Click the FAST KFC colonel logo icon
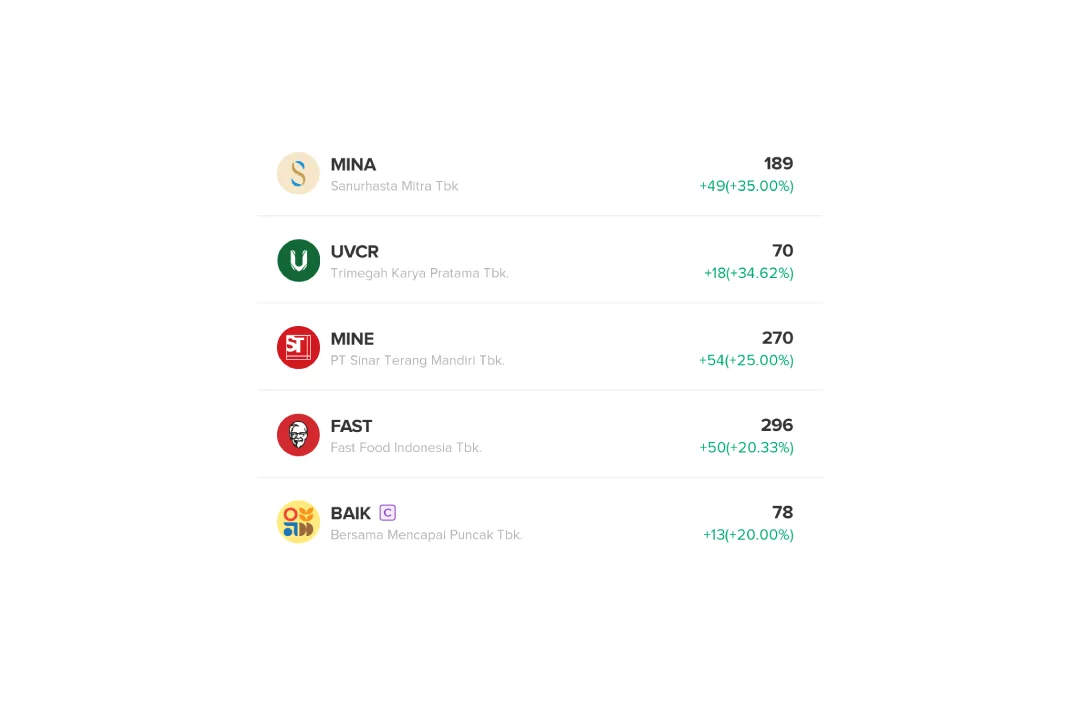This screenshot has height=720, width=1080. pos(298,435)
